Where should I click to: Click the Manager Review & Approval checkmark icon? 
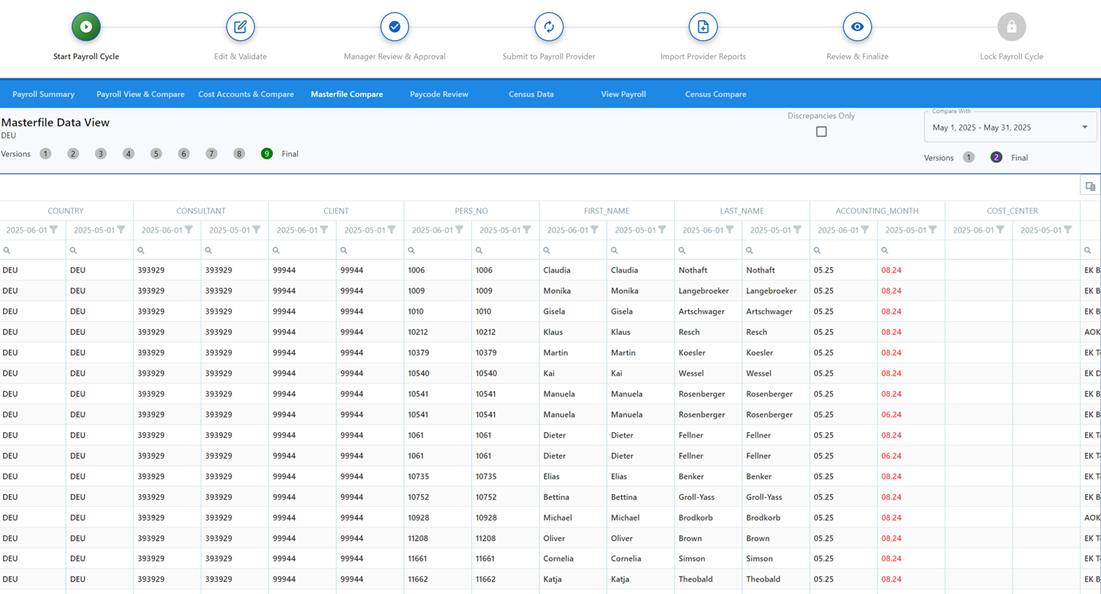click(x=394, y=27)
